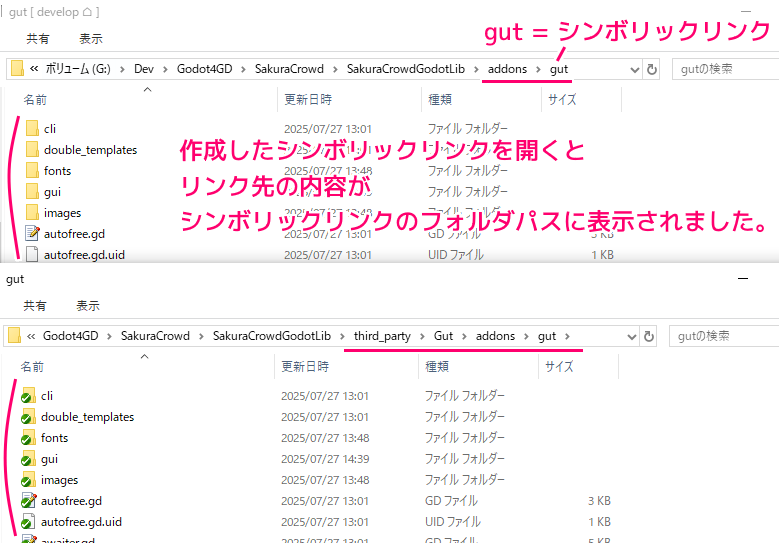Viewport: 779px width, 543px height.
Task: Expand chevron after Godot4GD in top breadcrumb
Action: point(243,70)
